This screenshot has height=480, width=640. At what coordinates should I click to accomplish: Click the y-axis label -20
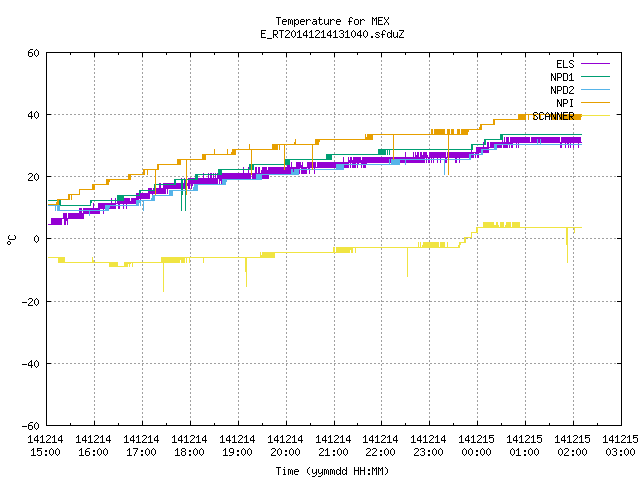coord(31,302)
